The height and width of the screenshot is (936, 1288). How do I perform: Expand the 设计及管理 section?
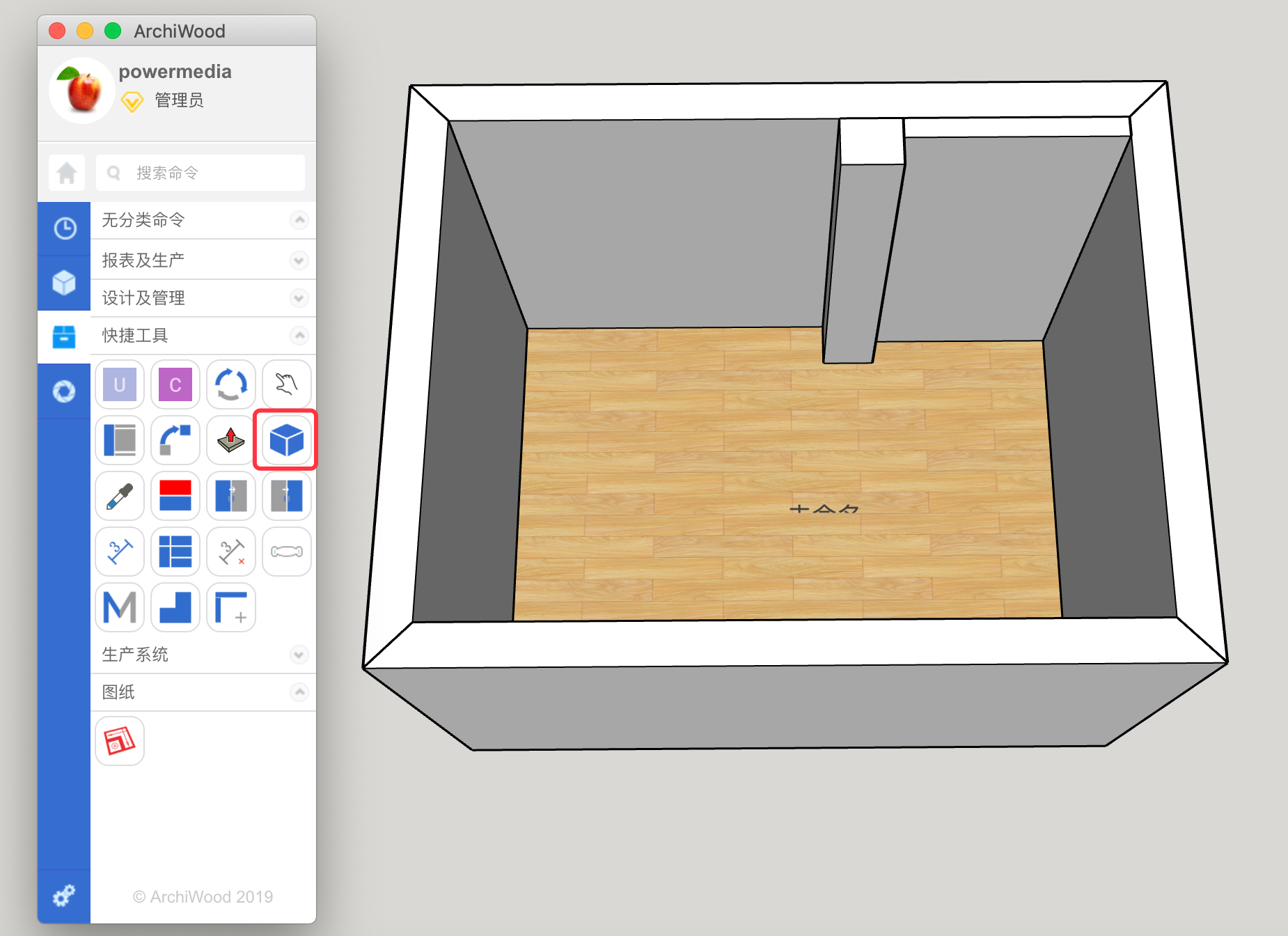[x=299, y=298]
